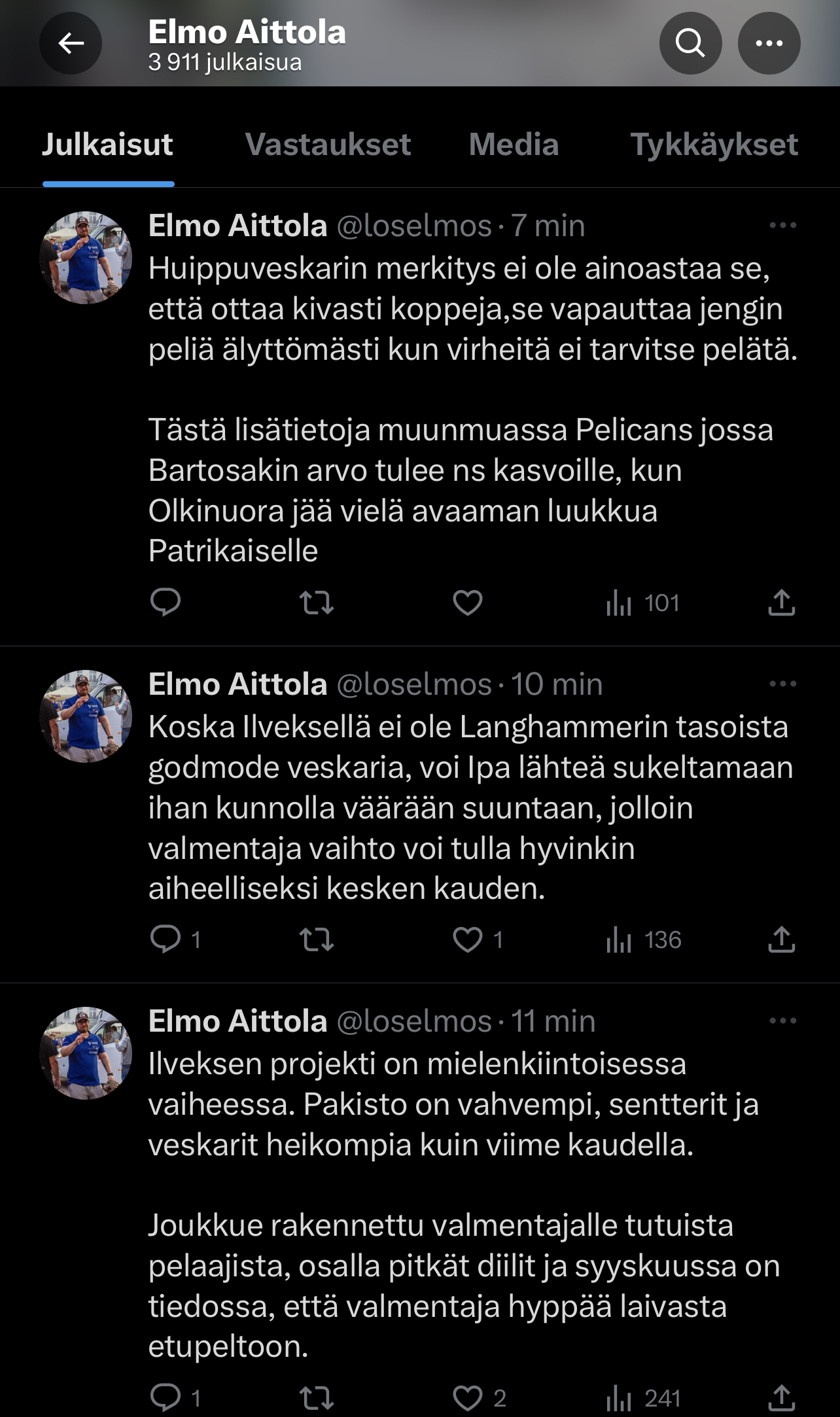Viewport: 840px width, 1417px height.
Task: Select the Julkaisut tab
Action: [108, 145]
